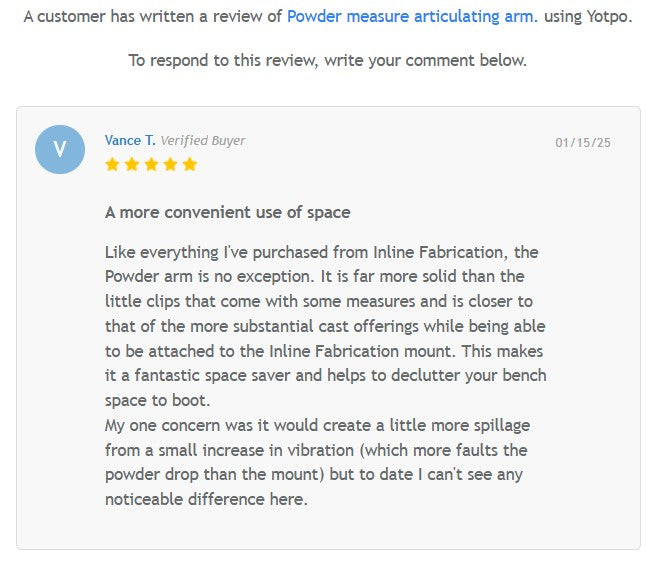Select the fifth rating star

click(x=189, y=164)
